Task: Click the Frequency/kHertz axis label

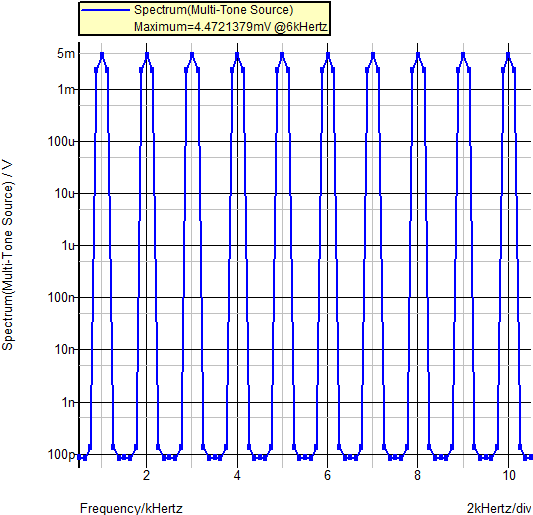Action: point(131,508)
